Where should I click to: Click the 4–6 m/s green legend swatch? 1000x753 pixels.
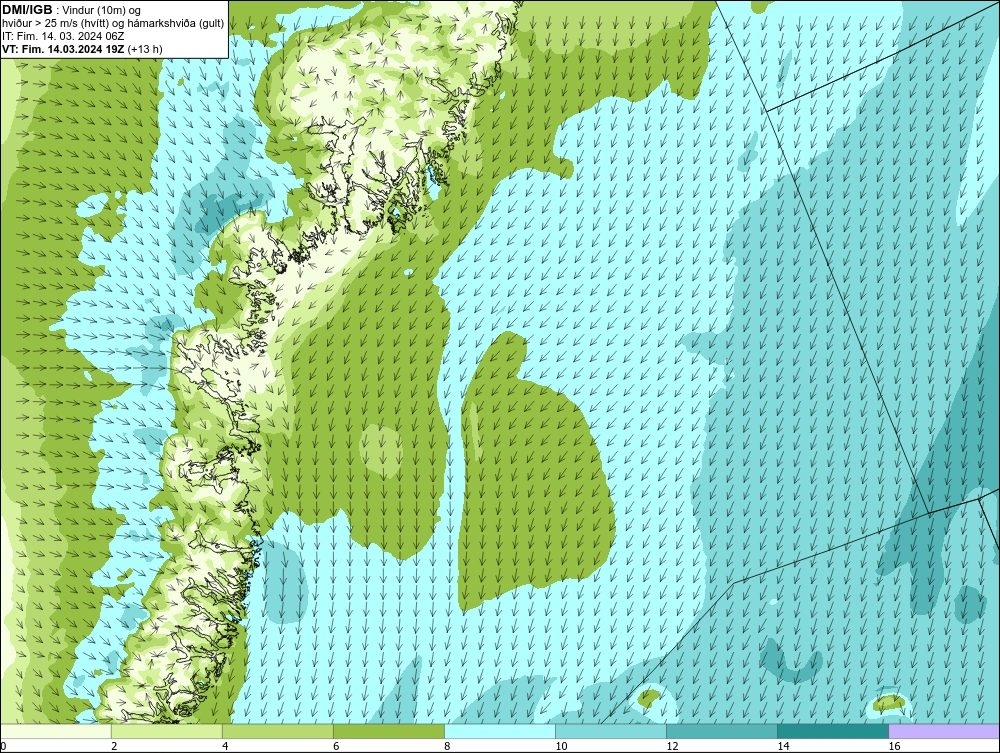(x=277, y=731)
